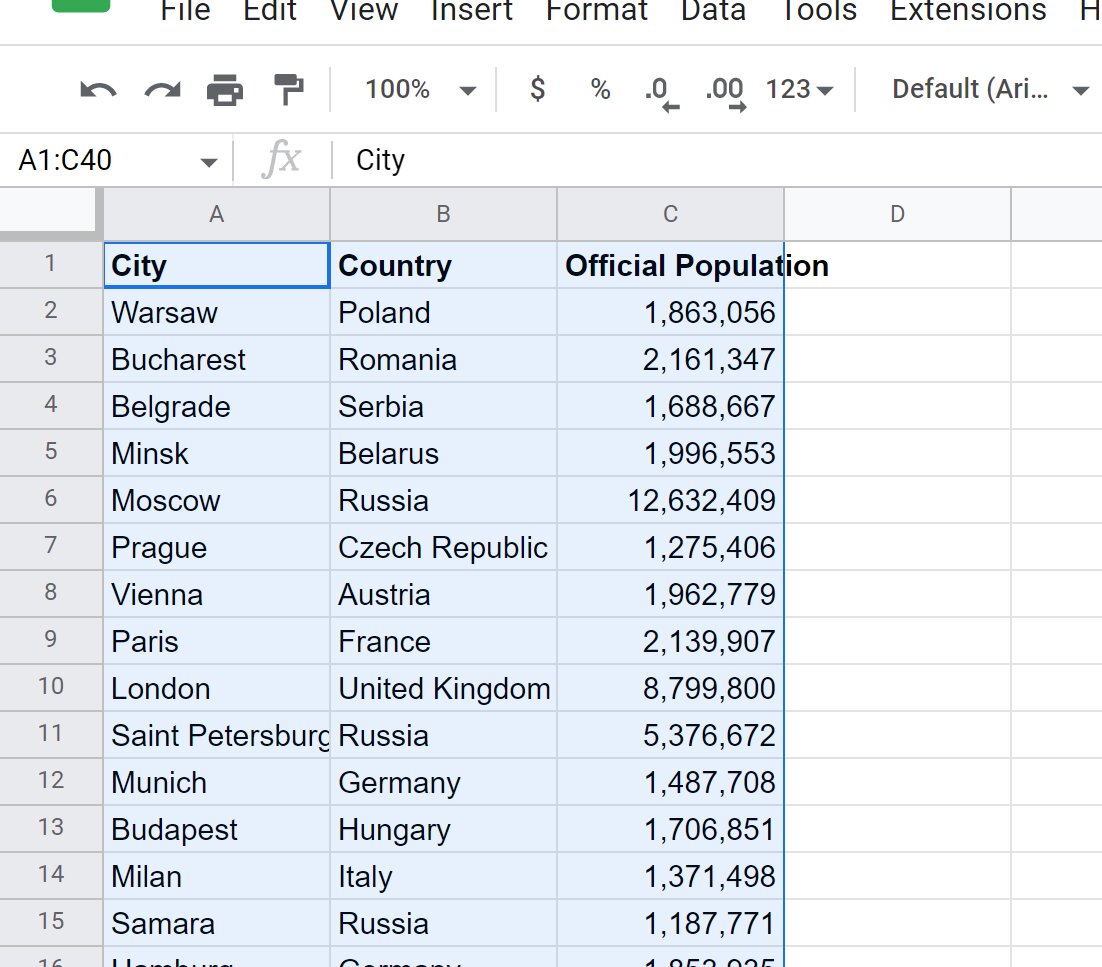1102x967 pixels.
Task: Click Decrease decimal places icon
Action: [660, 91]
